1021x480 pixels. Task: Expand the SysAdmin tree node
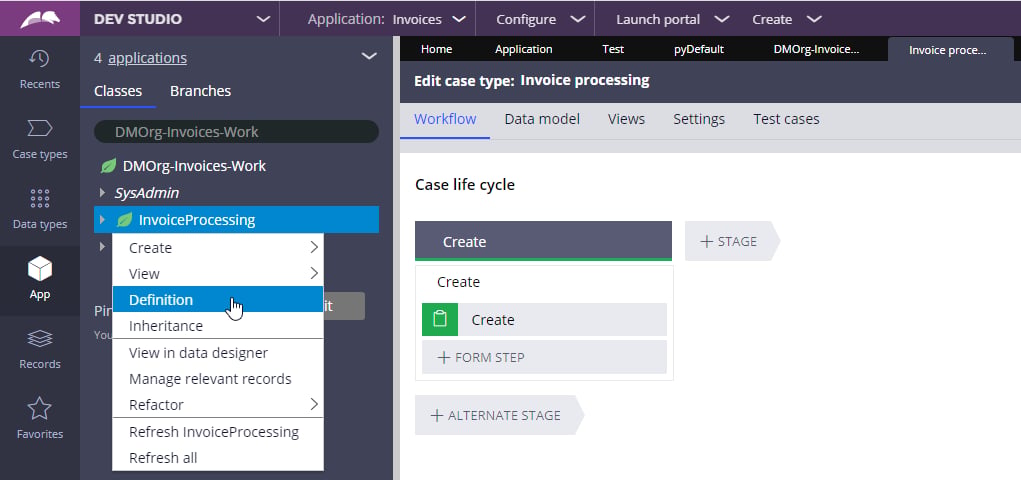102,193
